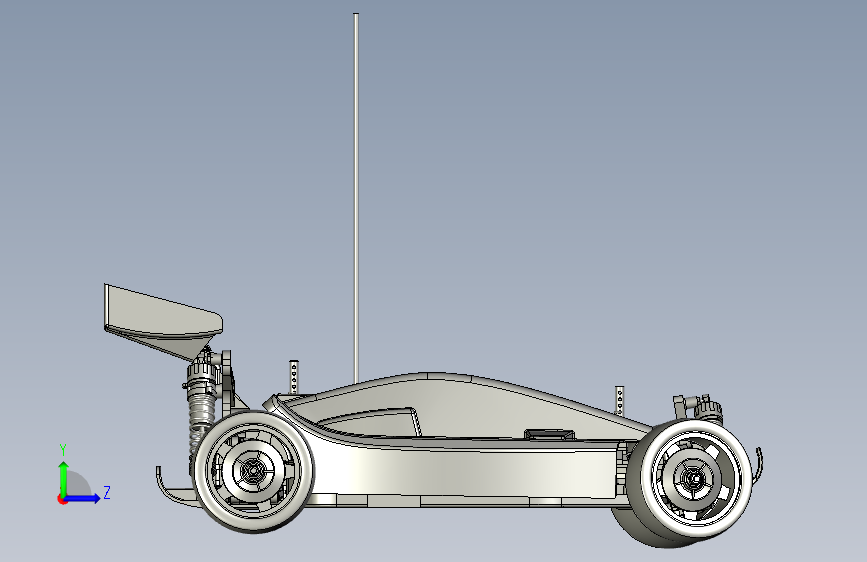The height and width of the screenshot is (562, 867).
Task: Click the blue Z axis of the triad
Action: (x=83, y=498)
